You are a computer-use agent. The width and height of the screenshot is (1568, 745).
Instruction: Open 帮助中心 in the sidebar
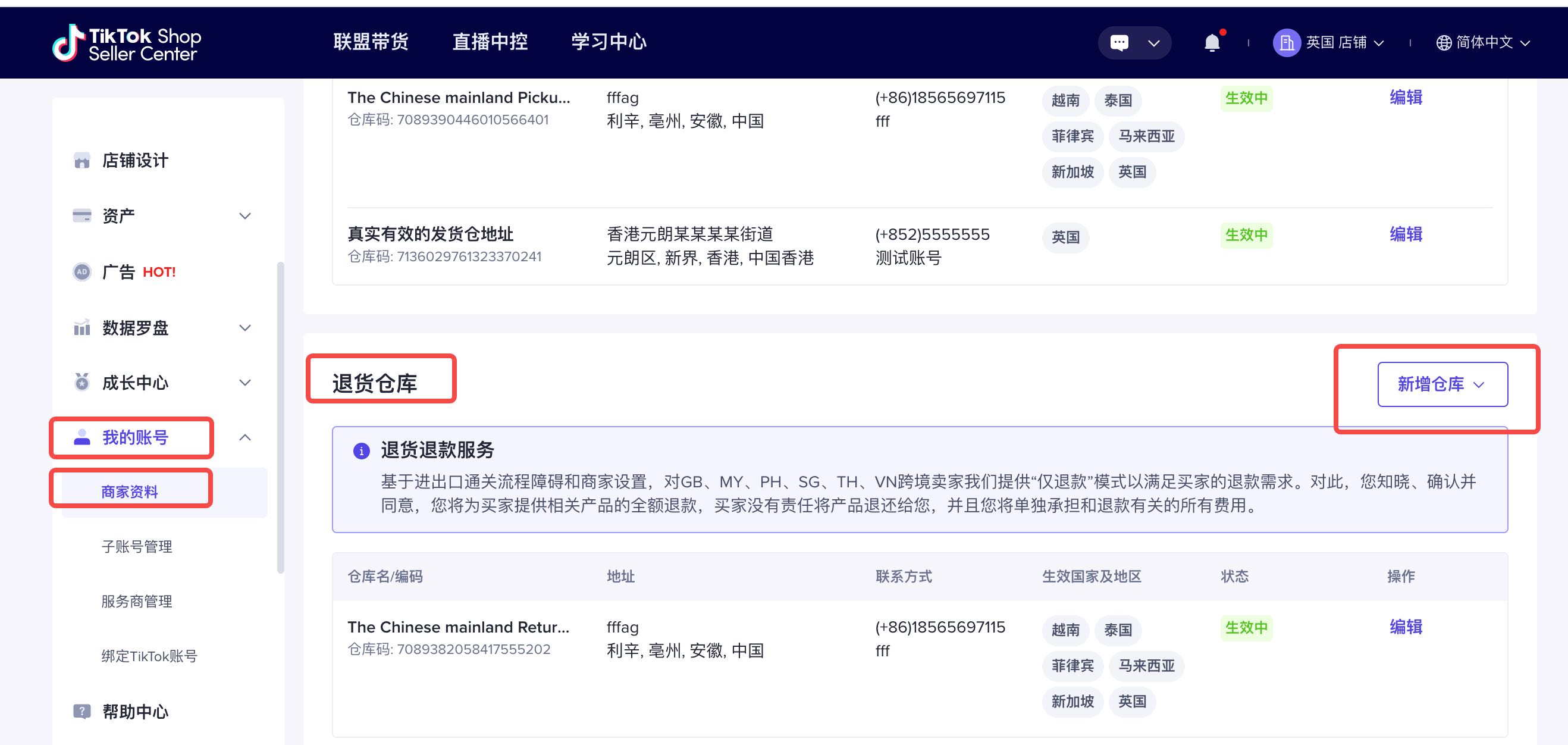point(135,711)
